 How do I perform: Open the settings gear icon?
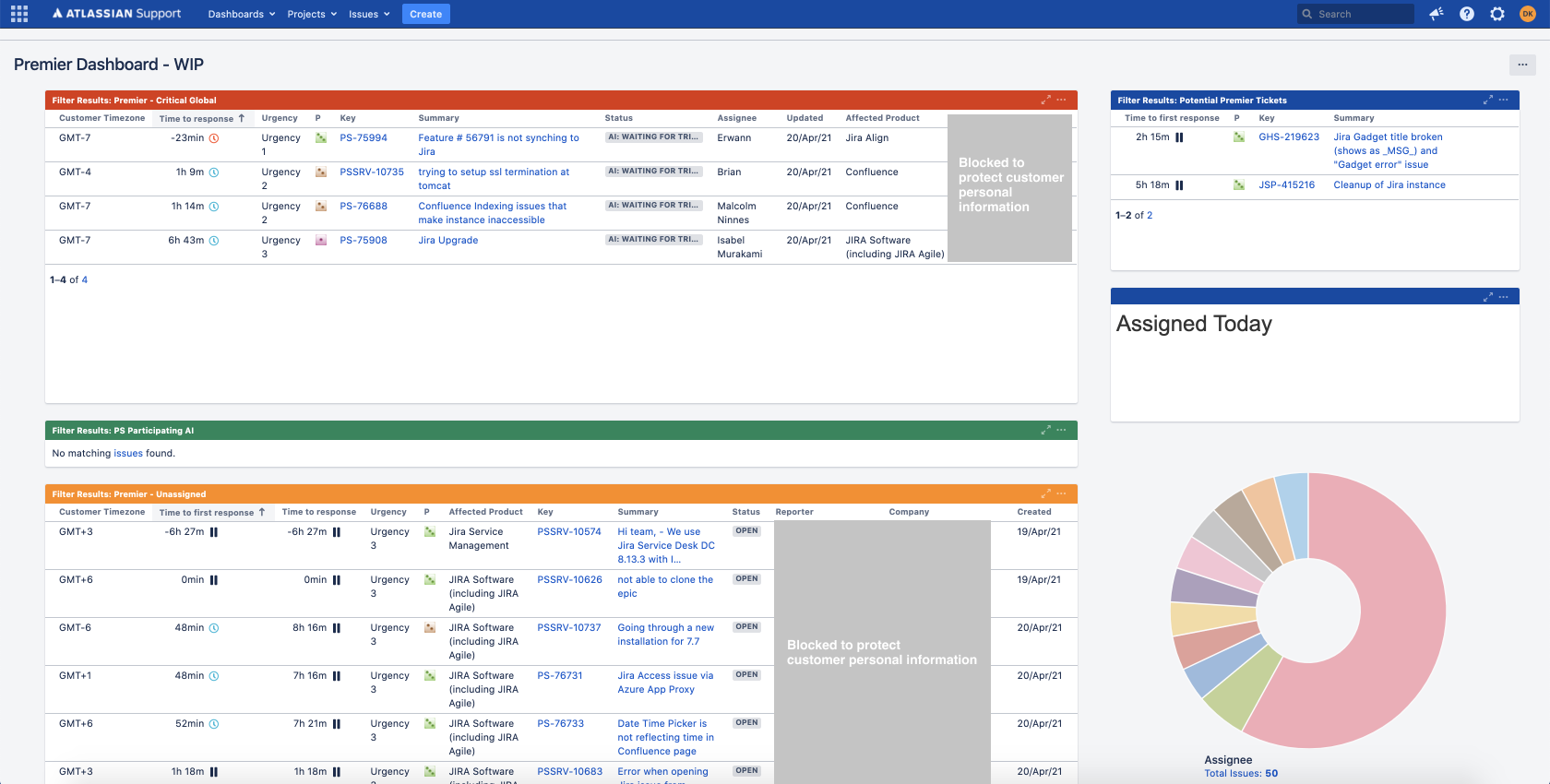pos(1497,14)
